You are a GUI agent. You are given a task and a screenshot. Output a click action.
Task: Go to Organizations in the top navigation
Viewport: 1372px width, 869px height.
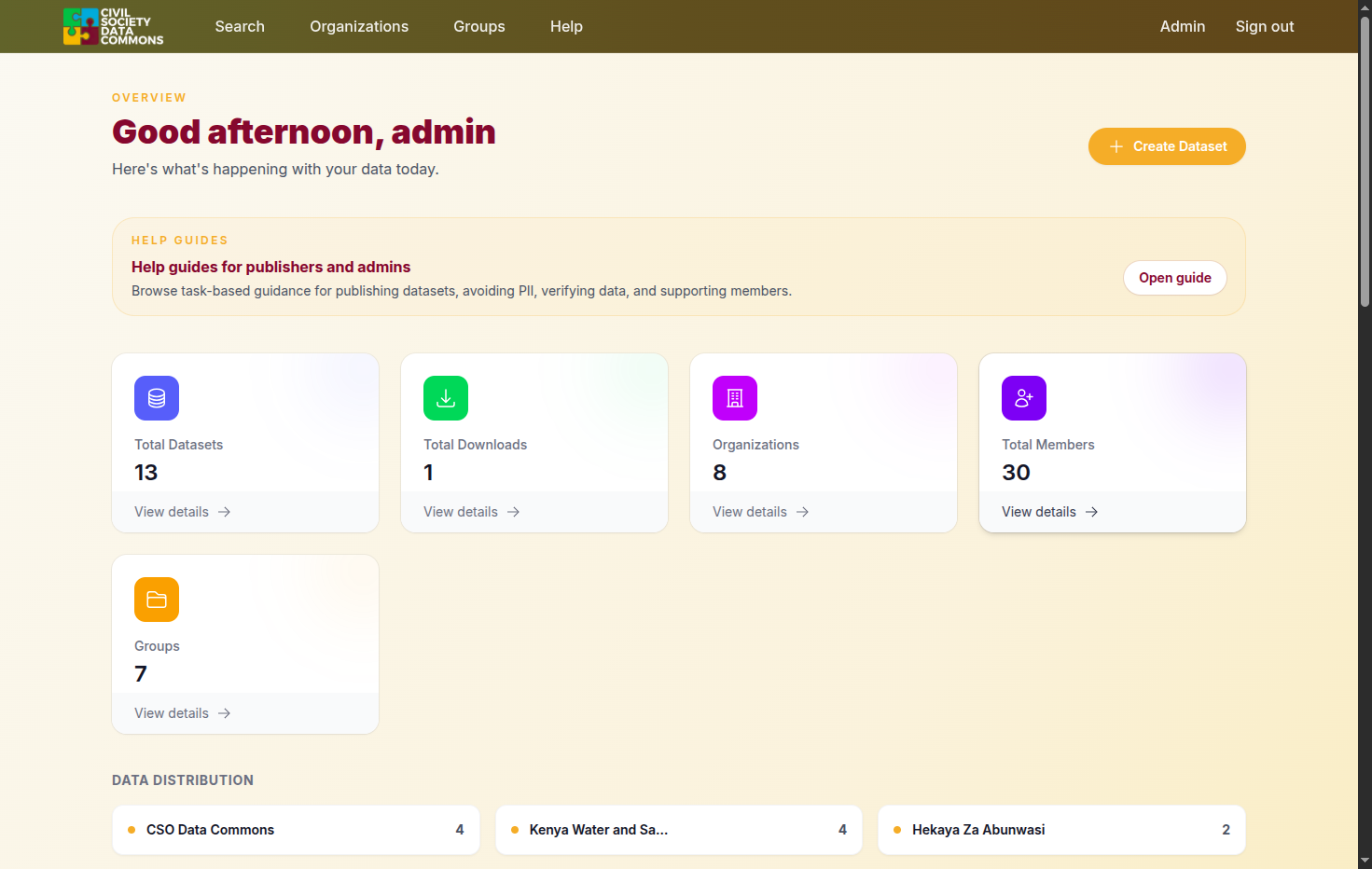(359, 26)
